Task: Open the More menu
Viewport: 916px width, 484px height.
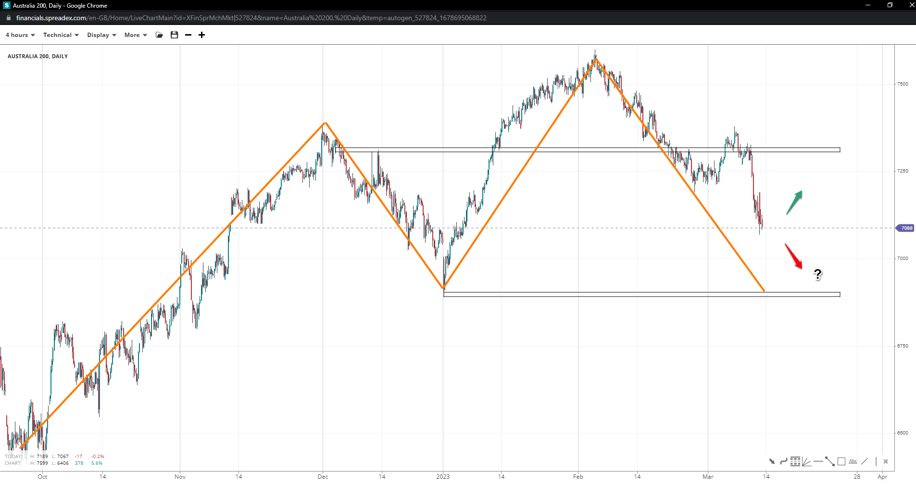Action: pos(135,35)
